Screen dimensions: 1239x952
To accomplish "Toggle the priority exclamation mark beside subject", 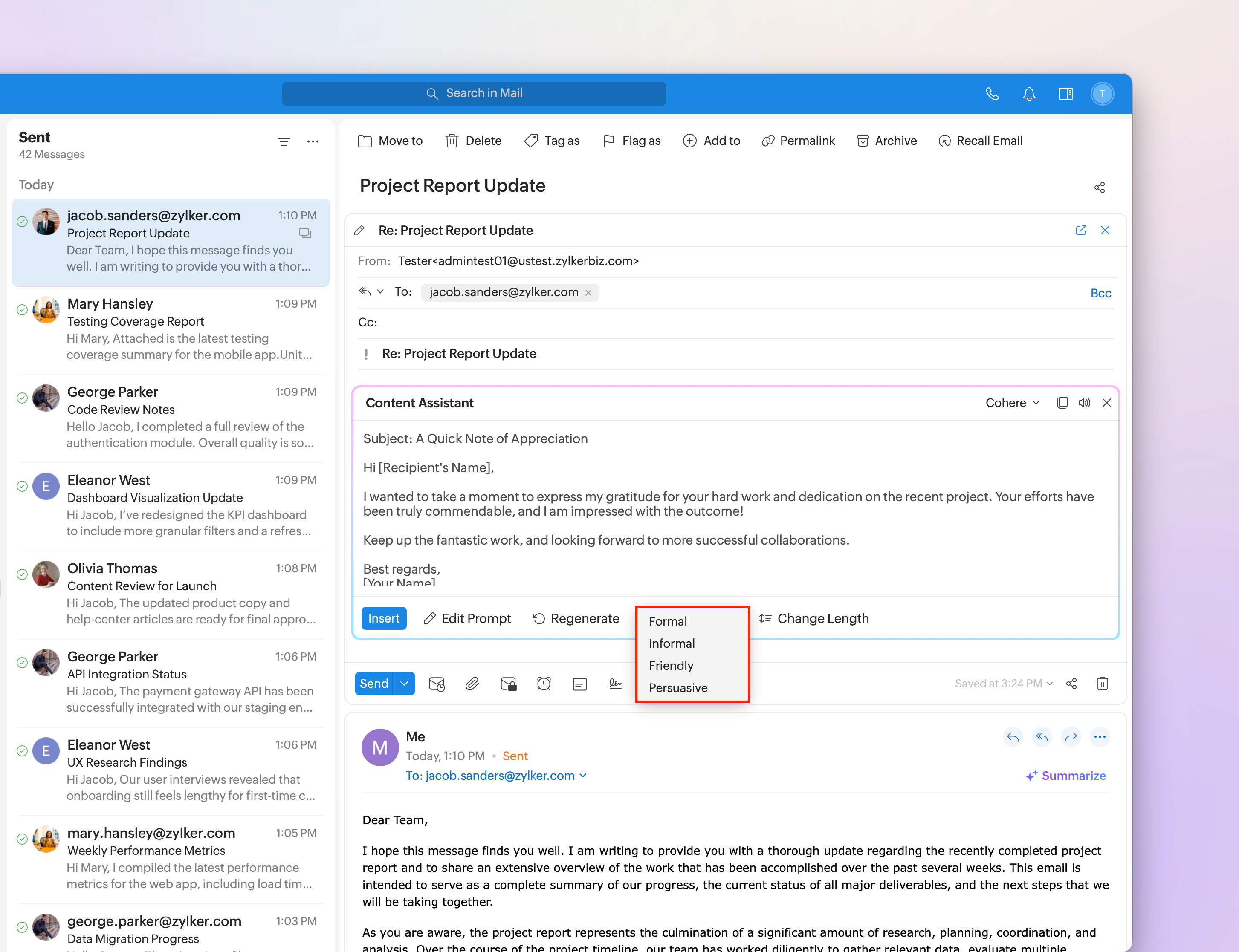I will tap(366, 354).
